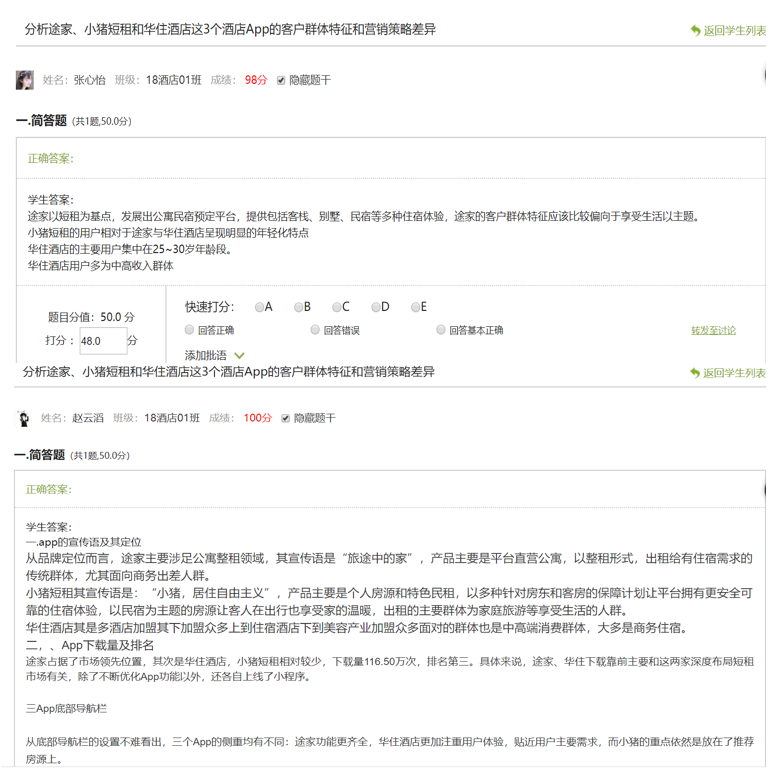Image resolution: width=769 pixels, height=768 pixels.
Task: Click line 华住酒店用户多为中高收入群体
Action: pos(101,266)
